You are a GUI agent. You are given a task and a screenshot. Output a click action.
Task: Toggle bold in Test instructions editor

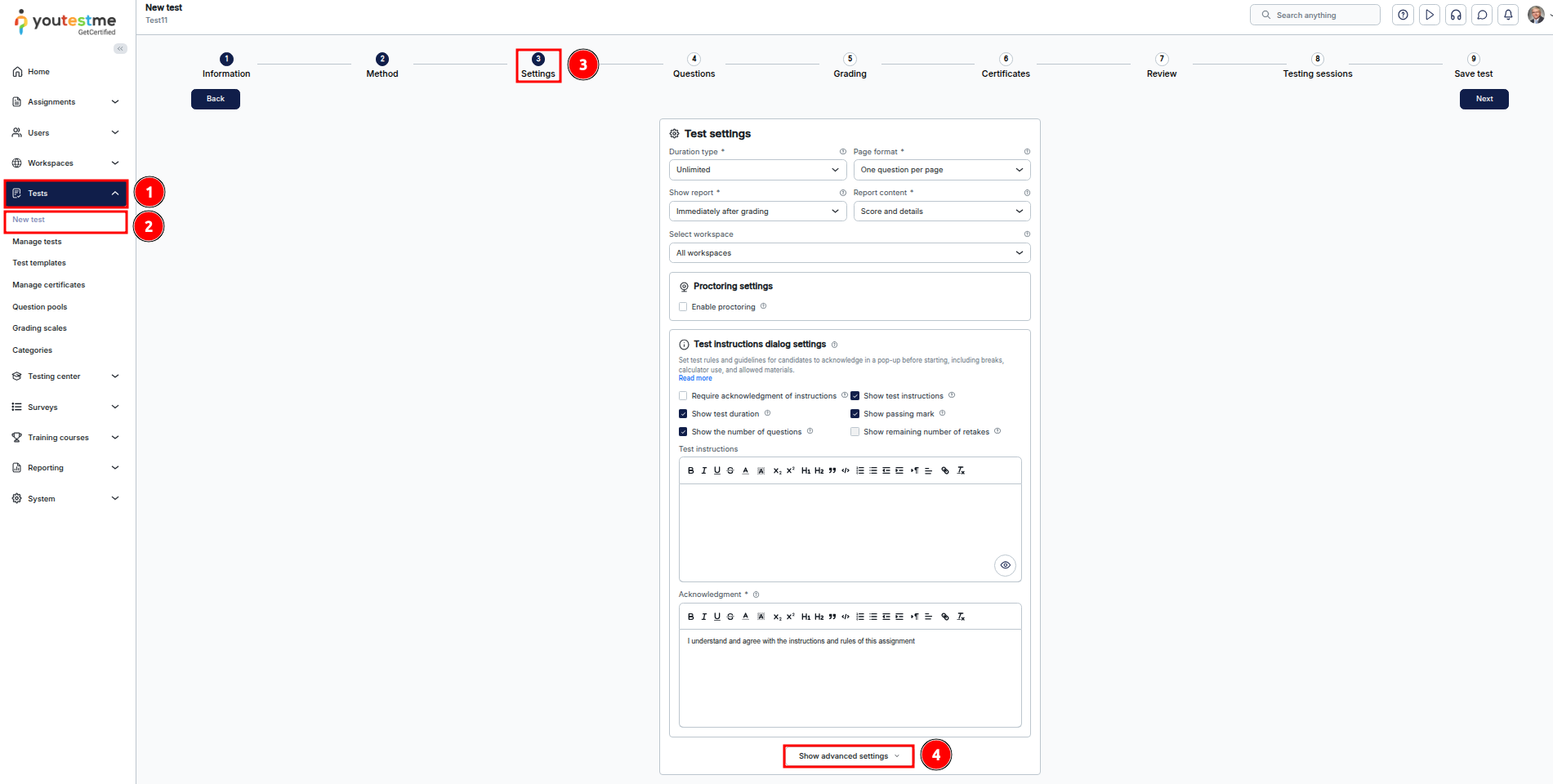pos(691,470)
